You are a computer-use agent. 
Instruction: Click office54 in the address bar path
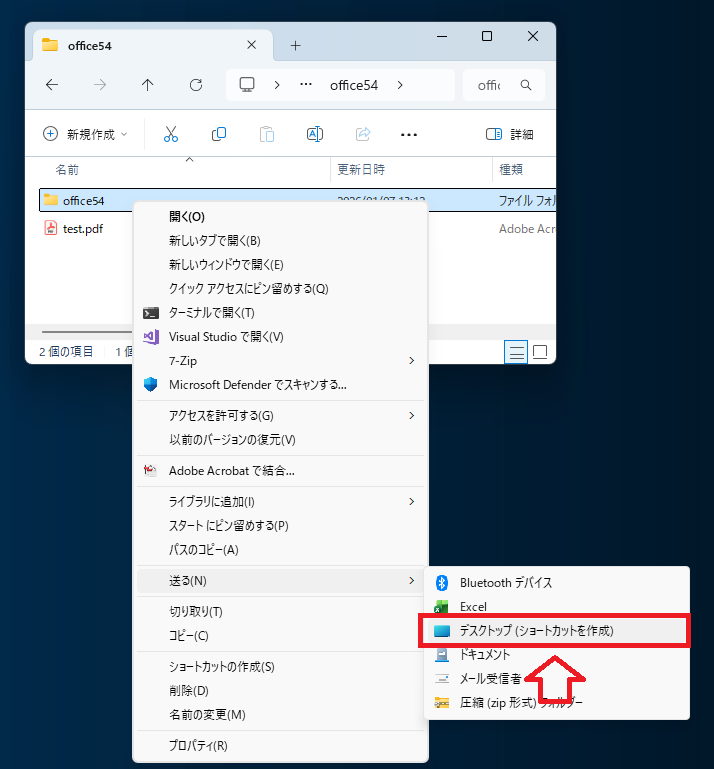[354, 85]
